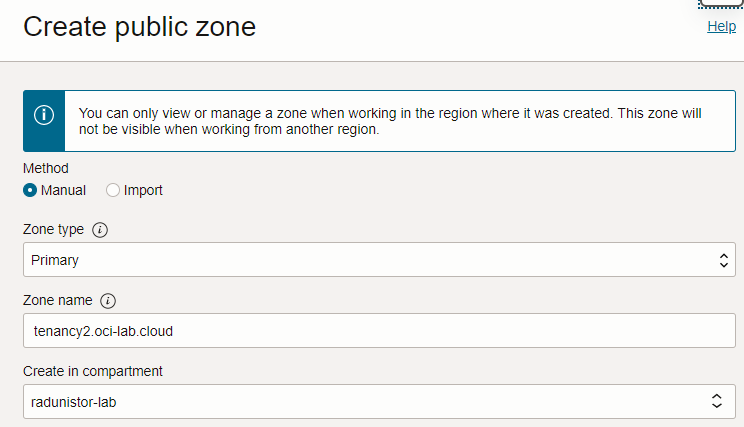This screenshot has height=427, width=744.
Task: Click the "Zone type" label text
Action: coord(54,229)
